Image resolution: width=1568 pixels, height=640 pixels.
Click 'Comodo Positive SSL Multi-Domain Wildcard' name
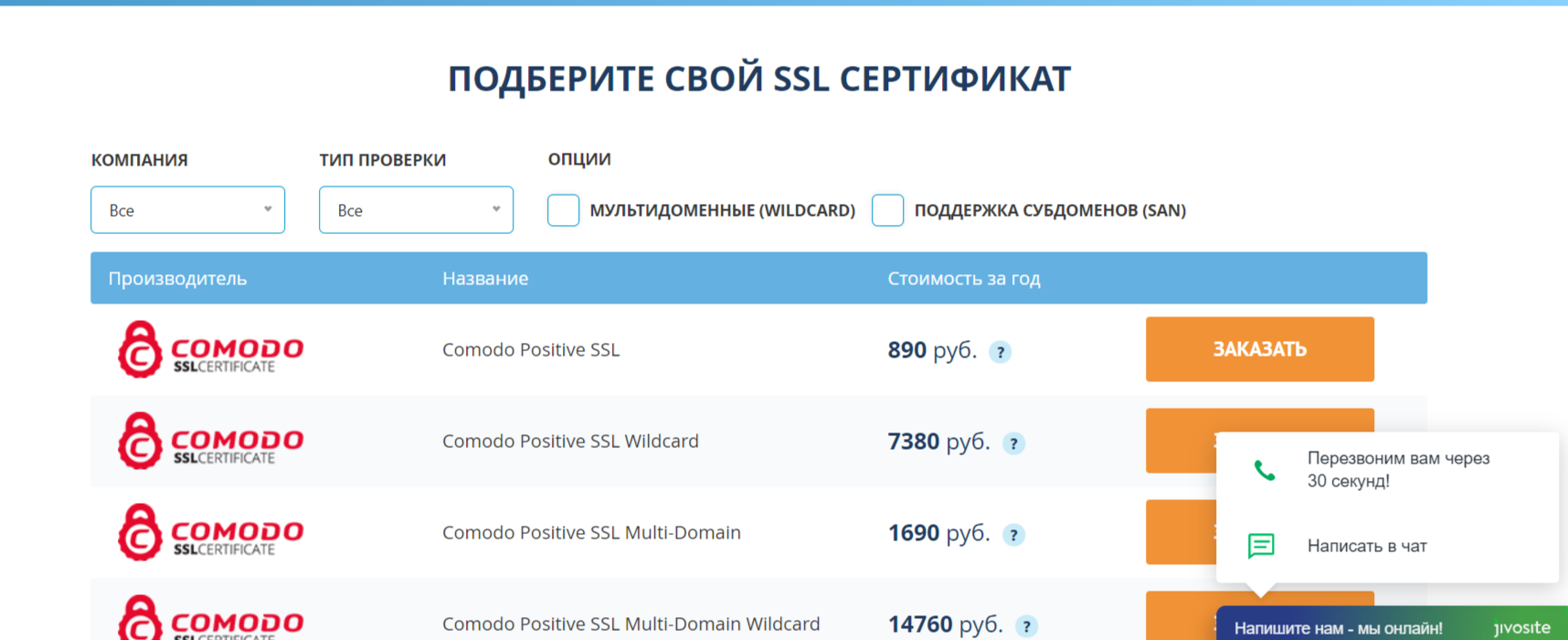[x=630, y=624]
